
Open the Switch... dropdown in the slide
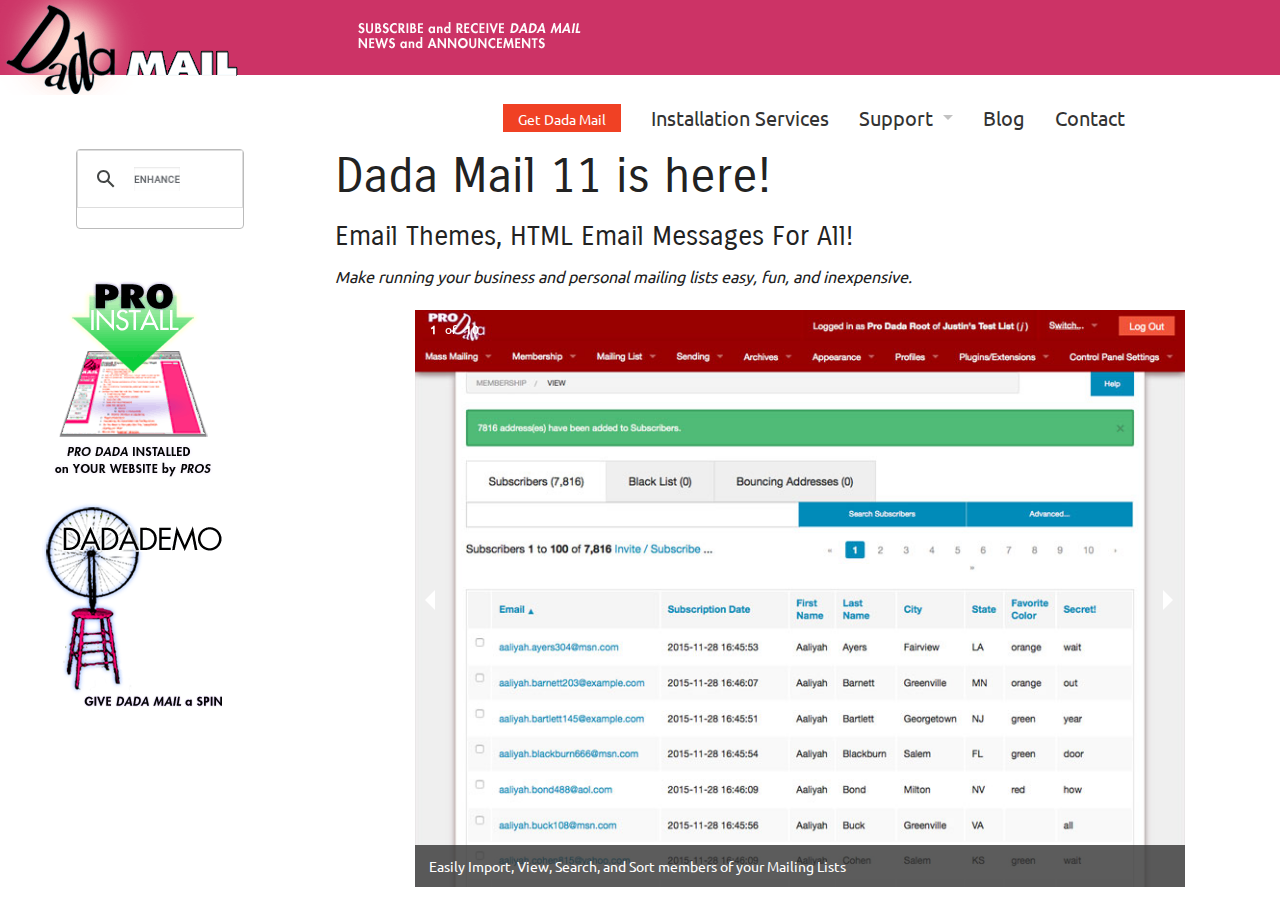click(1072, 326)
